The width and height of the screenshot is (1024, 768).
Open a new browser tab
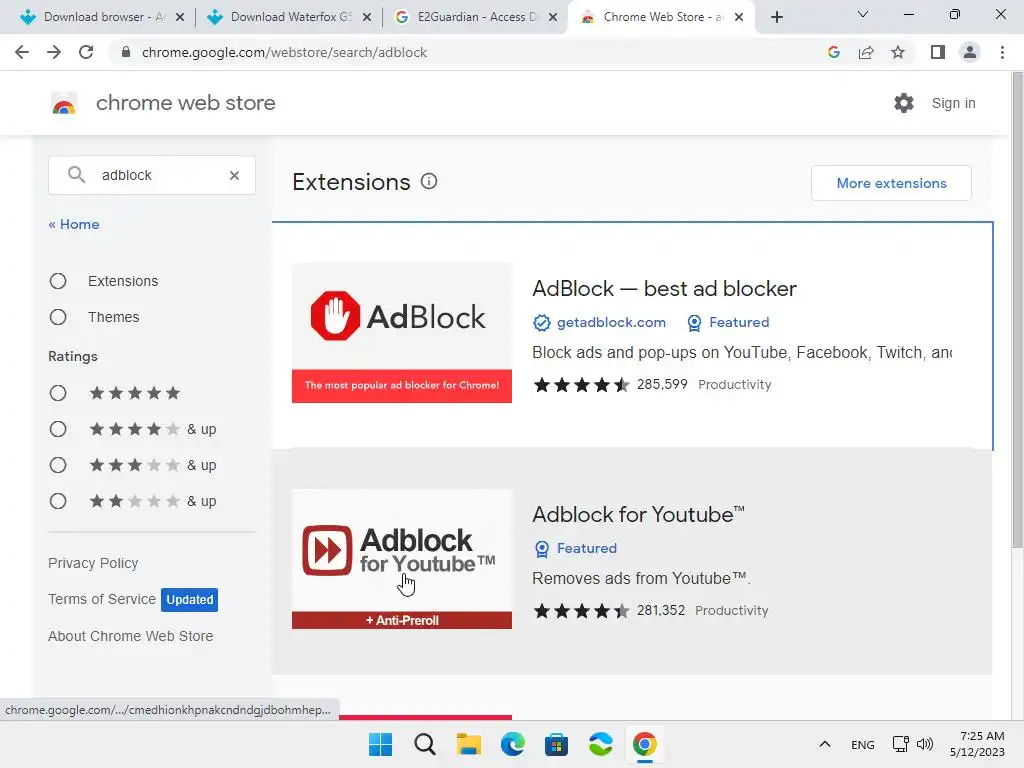pyautogui.click(x=776, y=17)
